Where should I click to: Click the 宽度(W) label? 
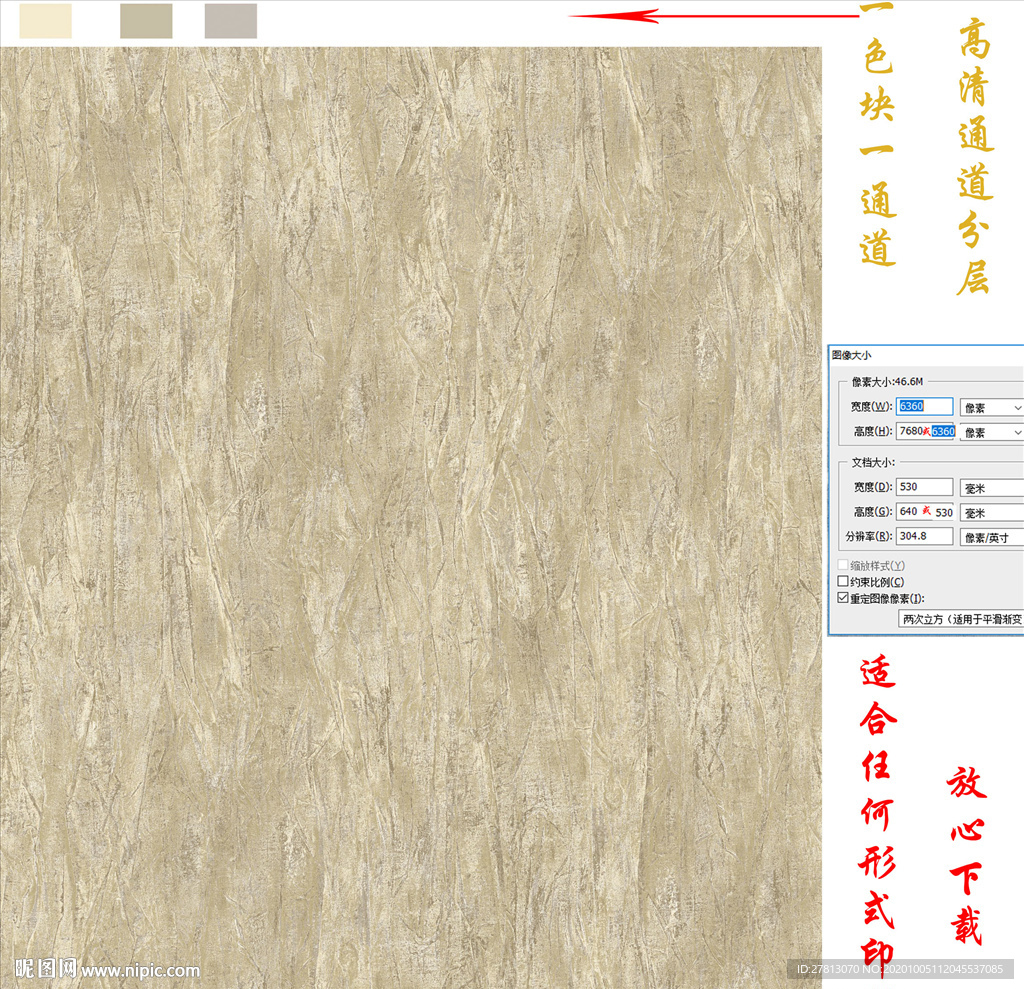871,406
